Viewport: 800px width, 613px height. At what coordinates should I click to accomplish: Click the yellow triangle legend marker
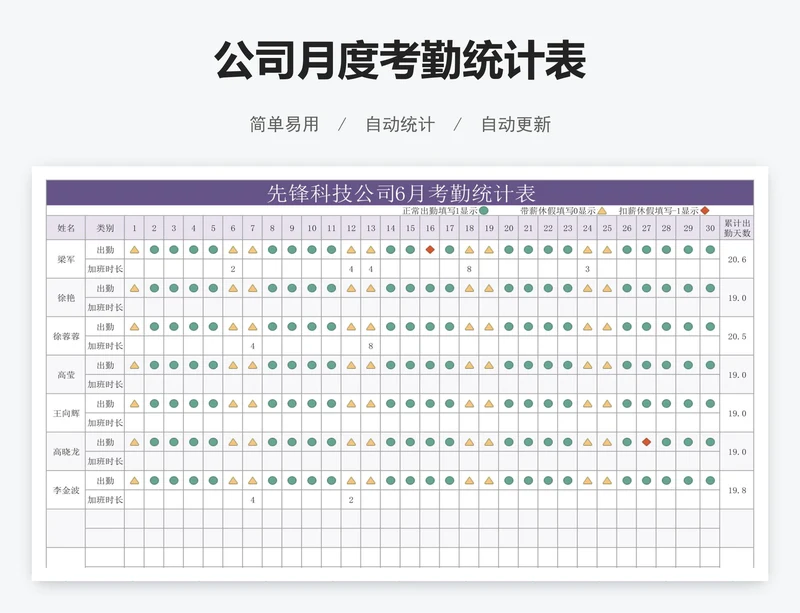coord(602,210)
